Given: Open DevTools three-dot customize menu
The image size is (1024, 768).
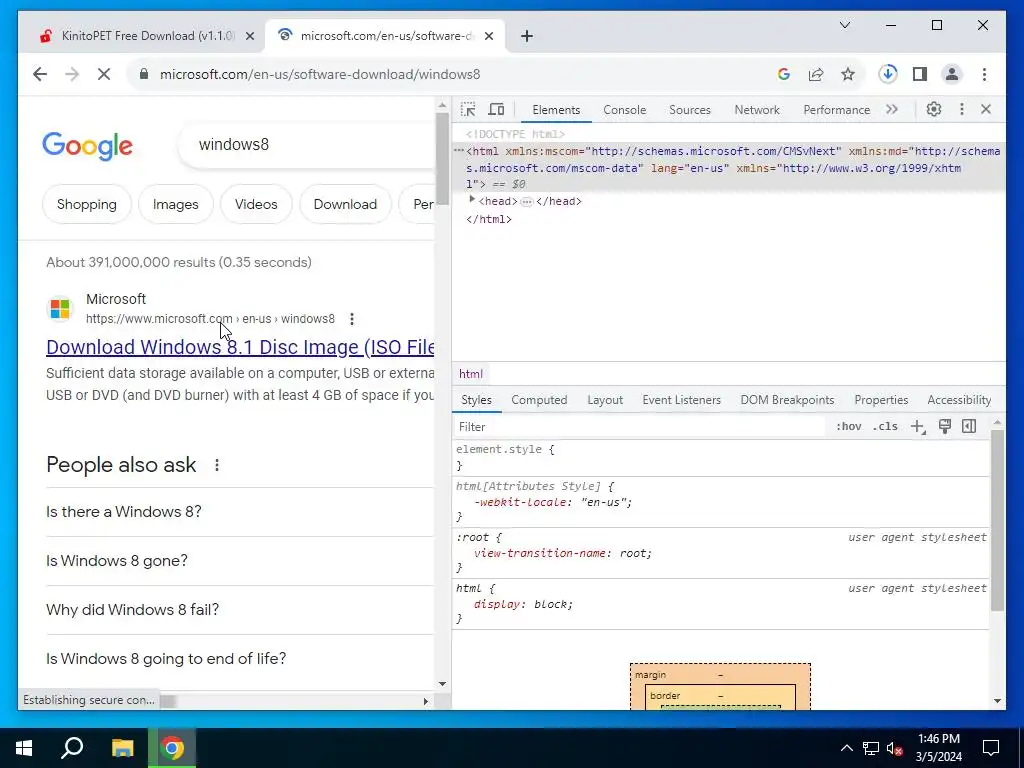Looking at the screenshot, I should [x=961, y=109].
